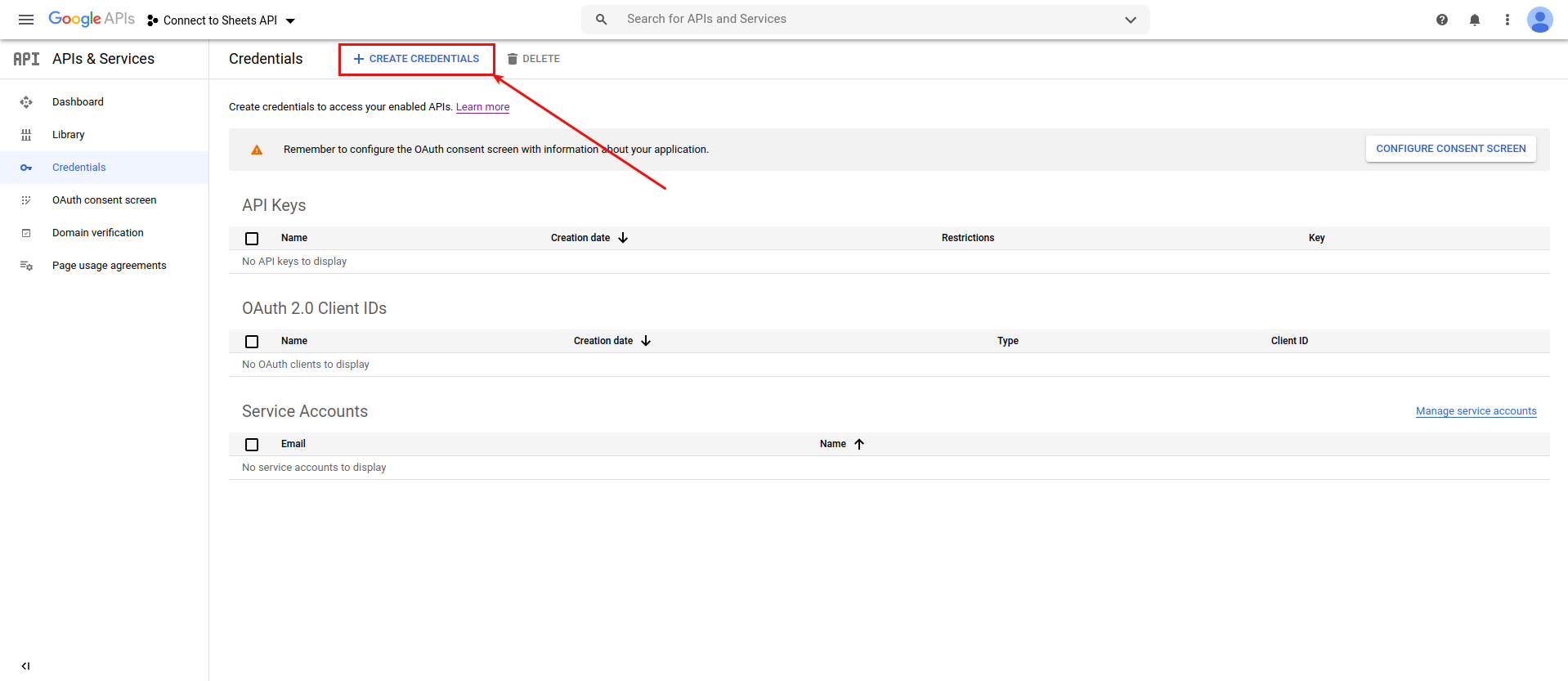
Task: Click the API Keys Name column header
Action: pyautogui.click(x=294, y=238)
